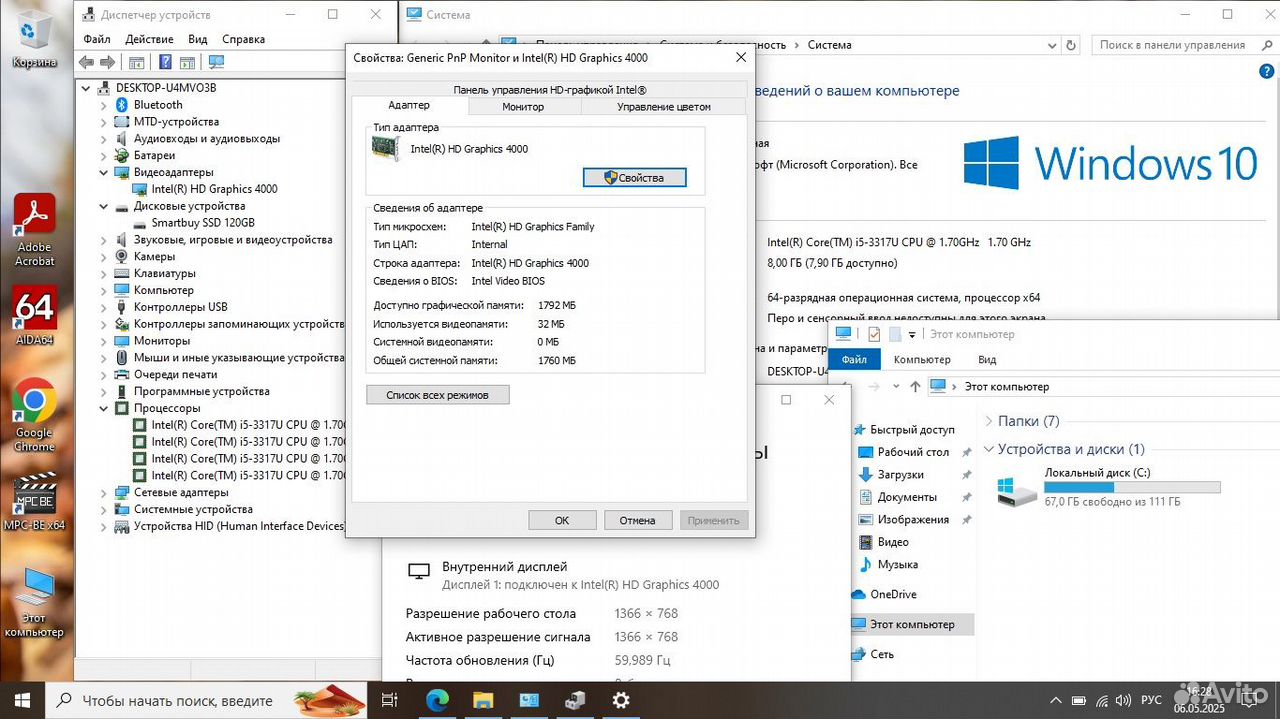This screenshot has width=1280, height=719.
Task: Switch to the Монитор tab
Action: (x=523, y=107)
